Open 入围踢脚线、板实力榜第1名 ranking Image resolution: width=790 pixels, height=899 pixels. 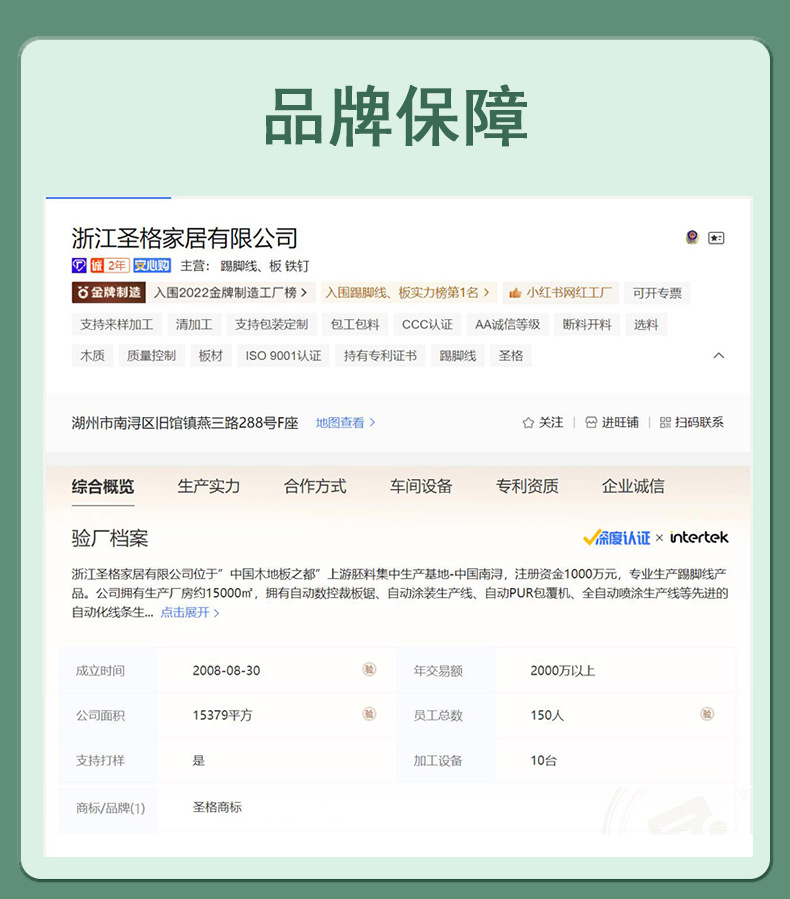click(408, 292)
